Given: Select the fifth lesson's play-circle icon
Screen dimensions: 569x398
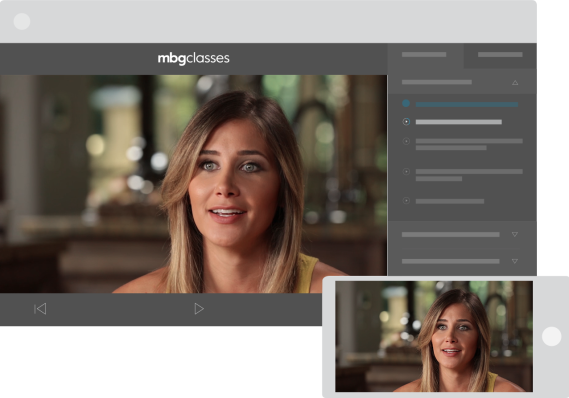Looking at the screenshot, I should 406,201.
